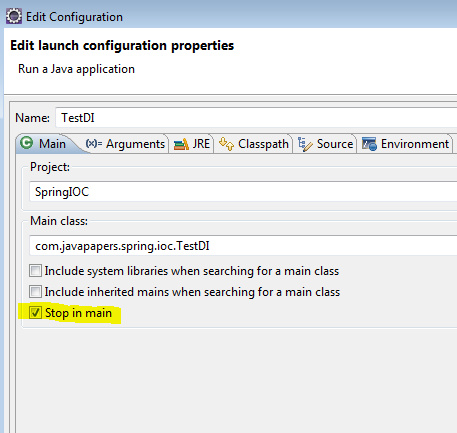Viewport: 457px width, 433px height.
Task: Click the Name: label
Action: 32,118
